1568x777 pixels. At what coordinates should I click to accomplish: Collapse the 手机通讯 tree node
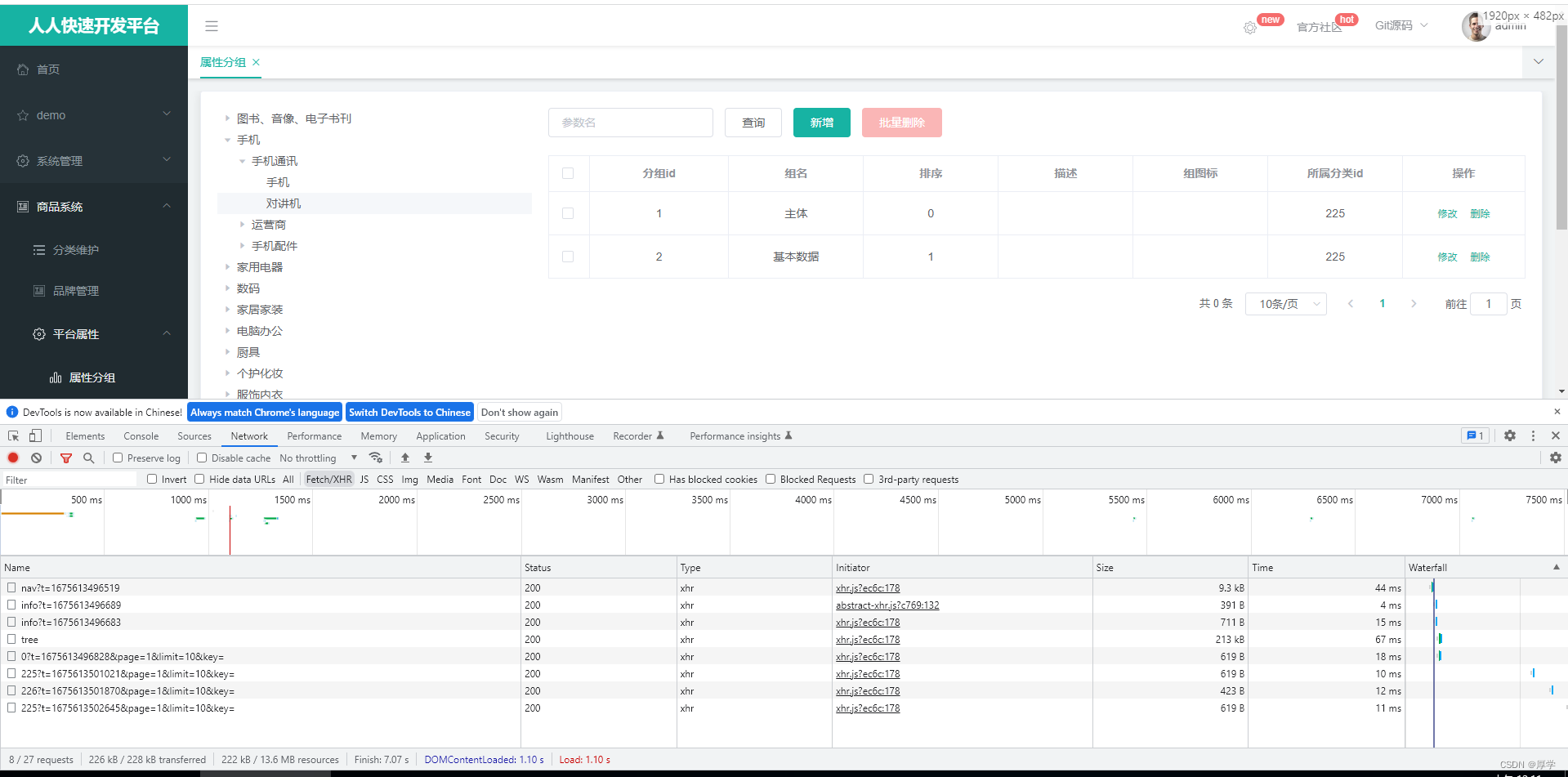point(242,161)
